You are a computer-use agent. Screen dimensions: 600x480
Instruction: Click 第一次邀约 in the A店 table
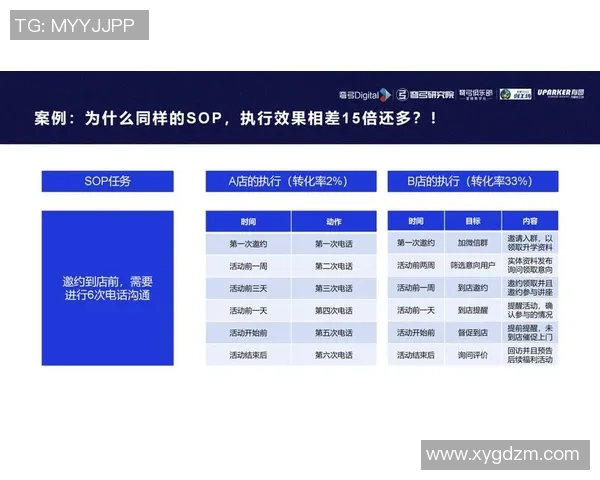point(248,244)
